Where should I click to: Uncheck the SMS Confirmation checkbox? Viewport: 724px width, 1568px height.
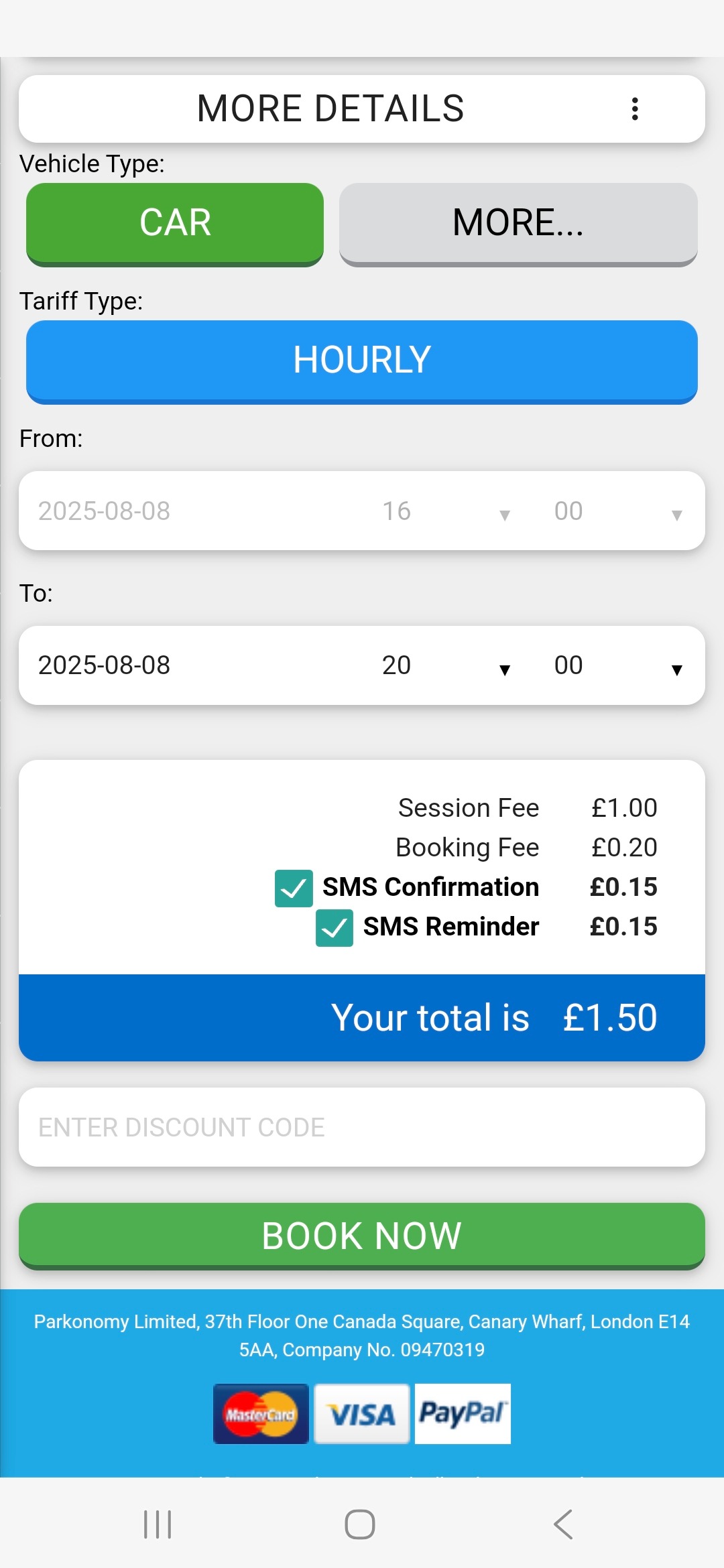(294, 889)
